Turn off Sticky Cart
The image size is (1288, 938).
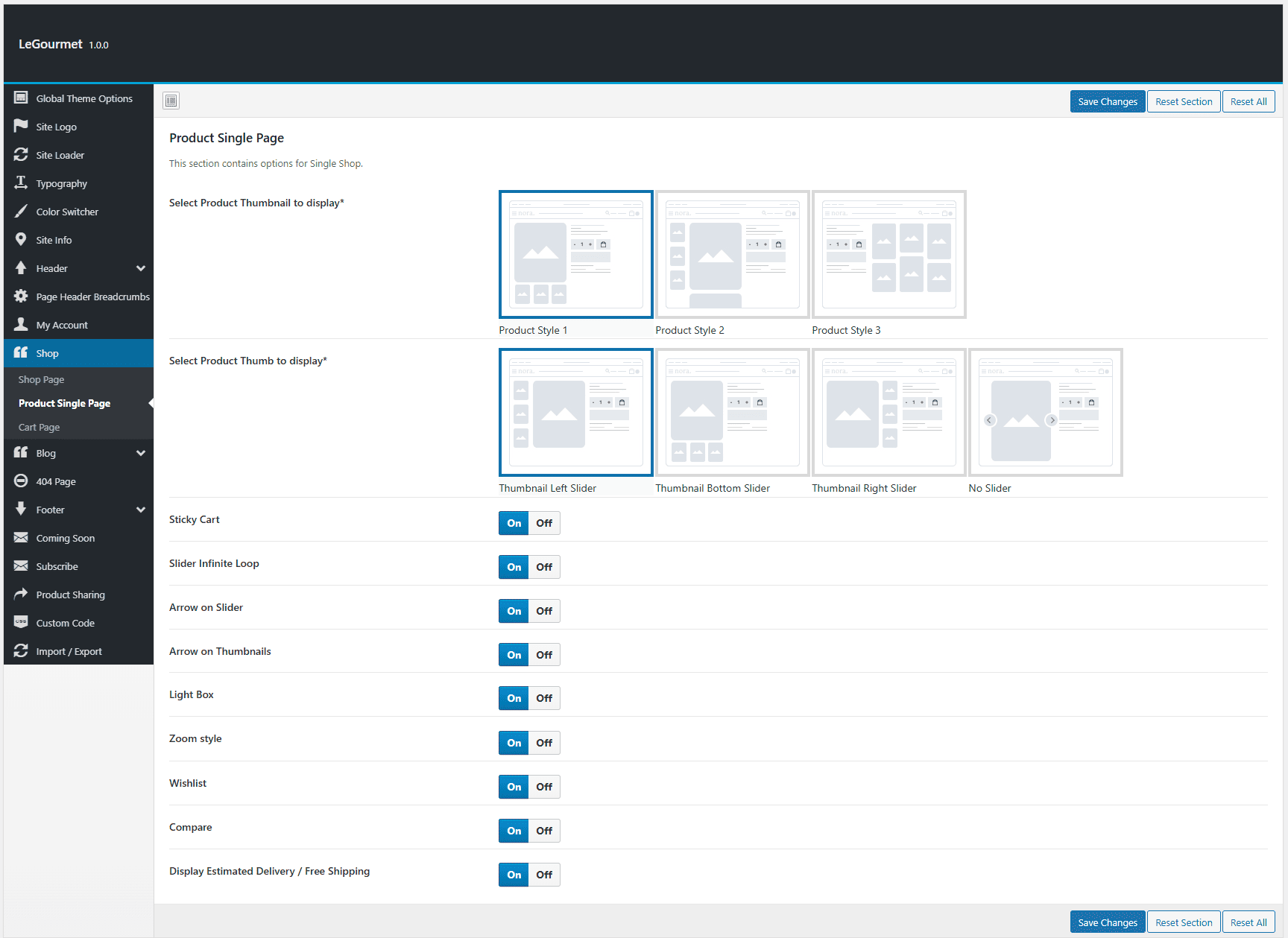click(x=544, y=523)
